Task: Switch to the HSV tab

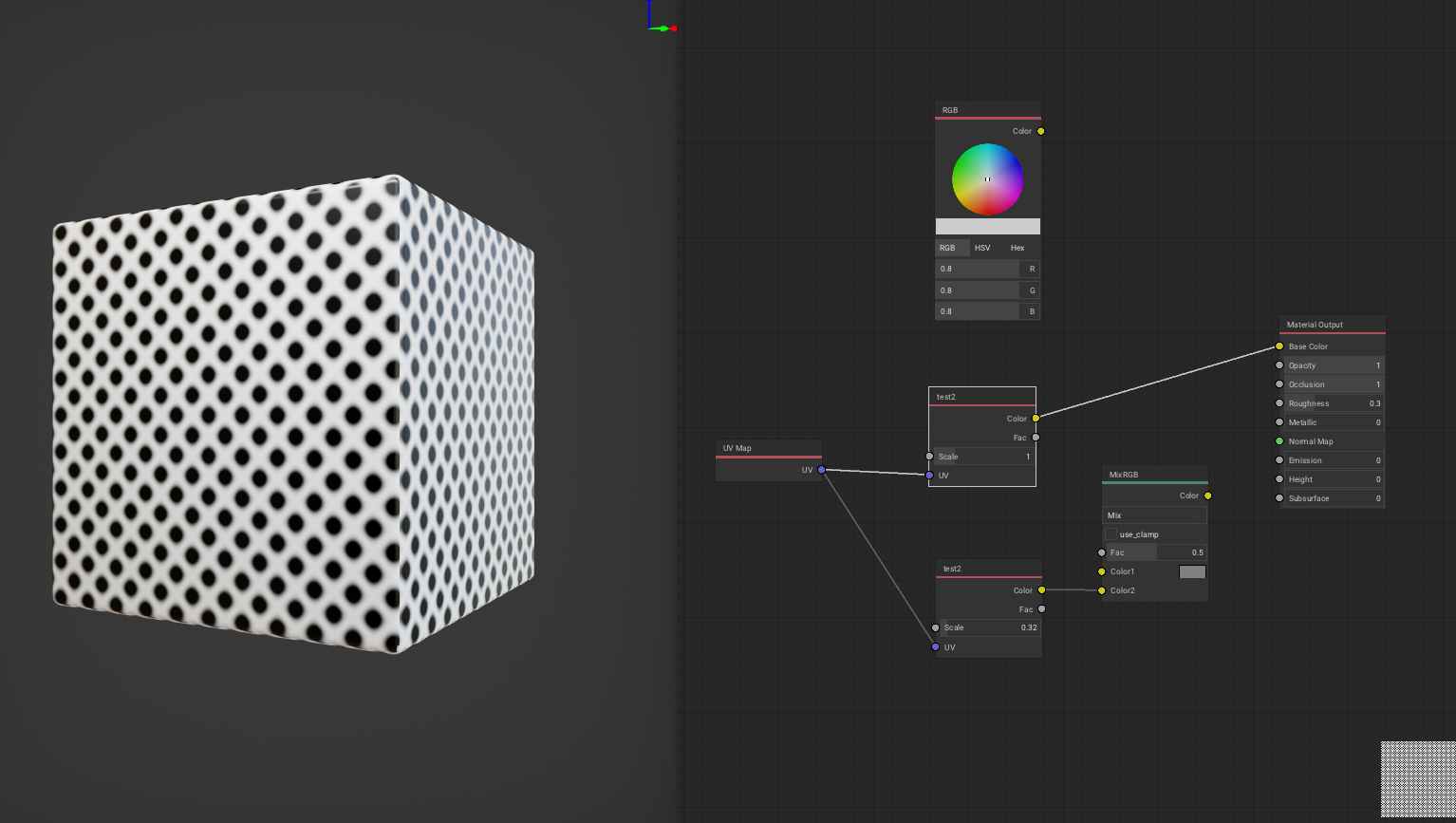Action: coord(982,248)
